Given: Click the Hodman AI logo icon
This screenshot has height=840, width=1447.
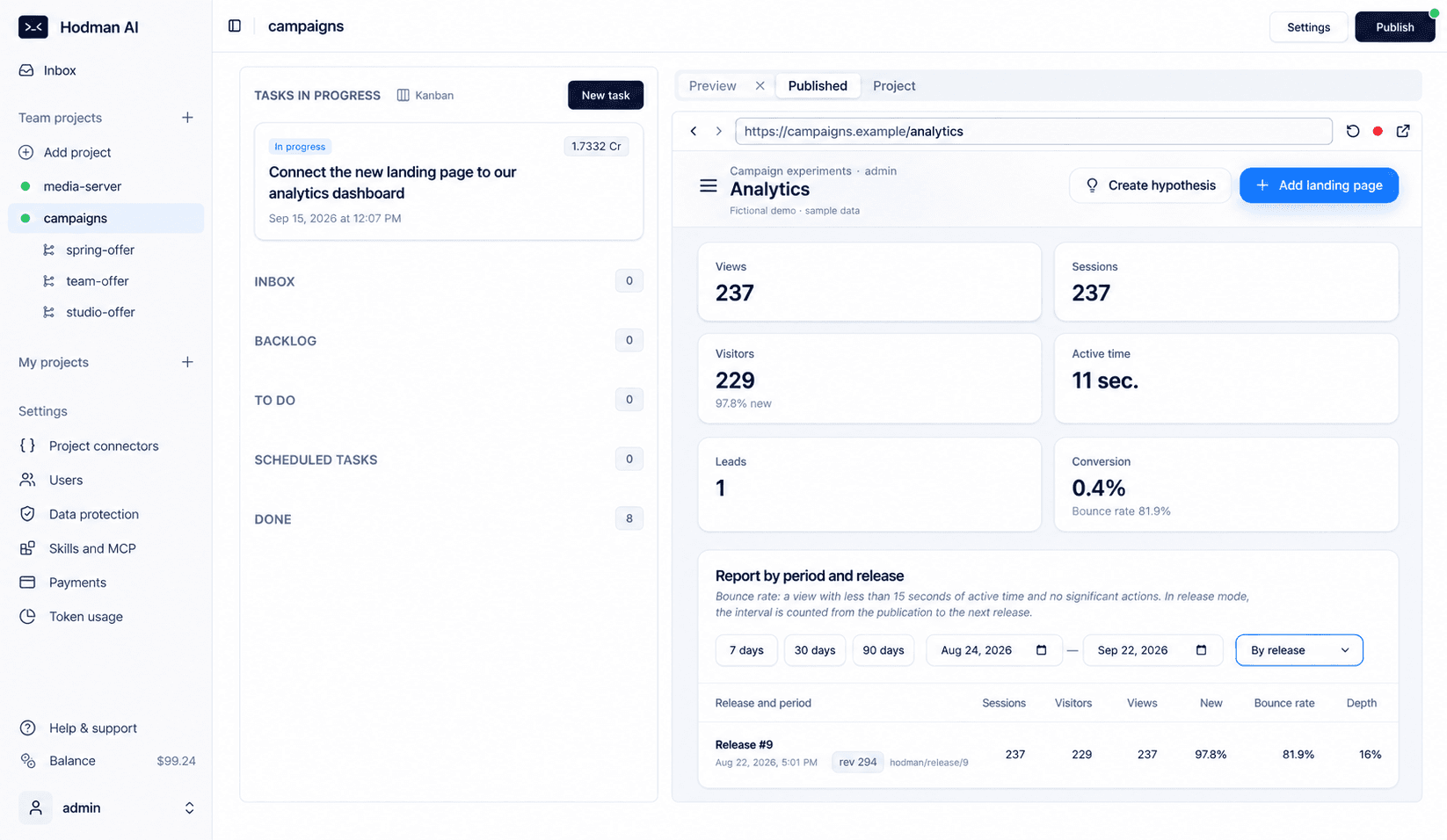Looking at the screenshot, I should tap(33, 27).
